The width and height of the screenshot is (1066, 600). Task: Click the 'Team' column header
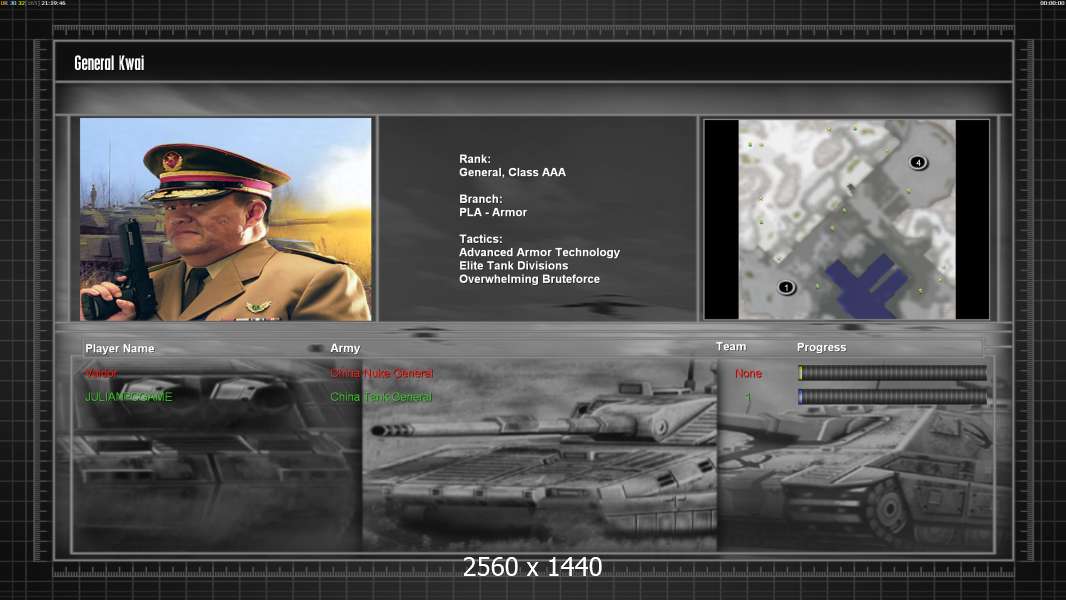tap(731, 347)
